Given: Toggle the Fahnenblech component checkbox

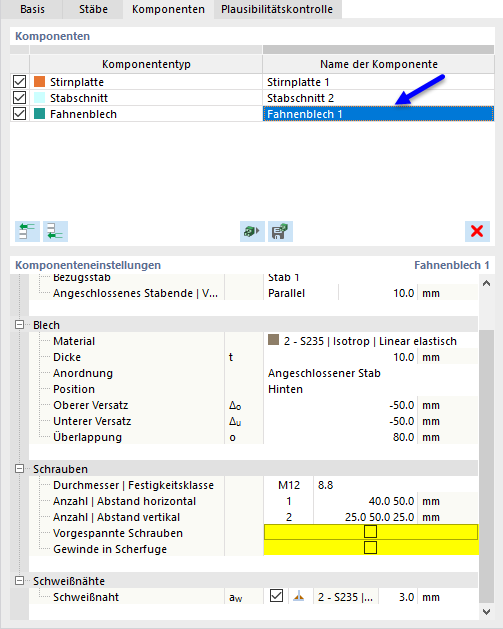Looking at the screenshot, I should 20,114.
